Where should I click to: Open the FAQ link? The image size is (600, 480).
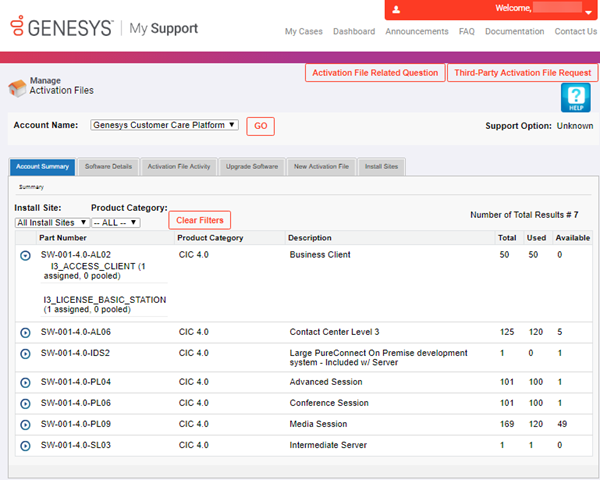(466, 31)
